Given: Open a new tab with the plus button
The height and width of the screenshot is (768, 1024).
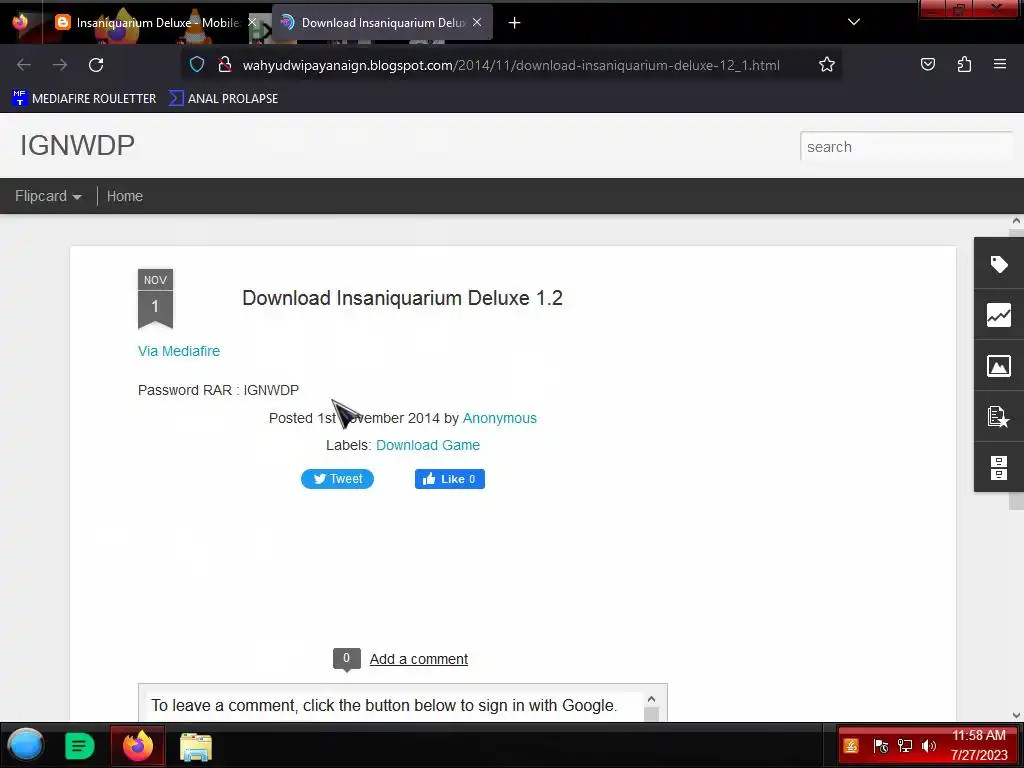Looking at the screenshot, I should 515,23.
